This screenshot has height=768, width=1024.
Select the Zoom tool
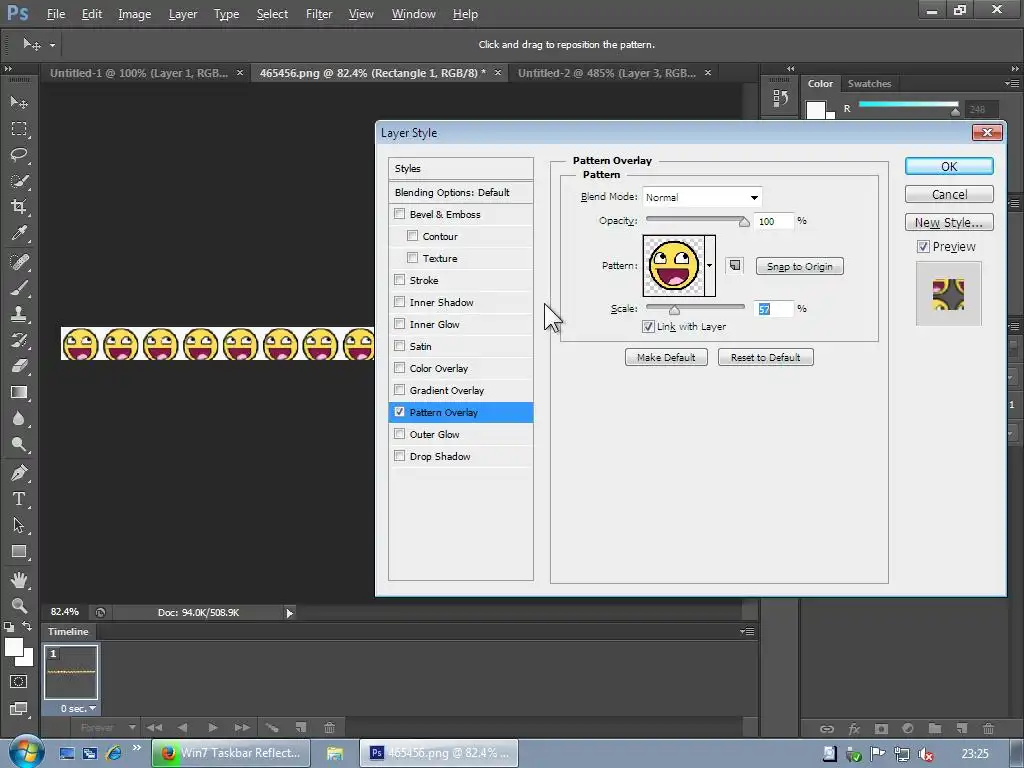point(19,605)
